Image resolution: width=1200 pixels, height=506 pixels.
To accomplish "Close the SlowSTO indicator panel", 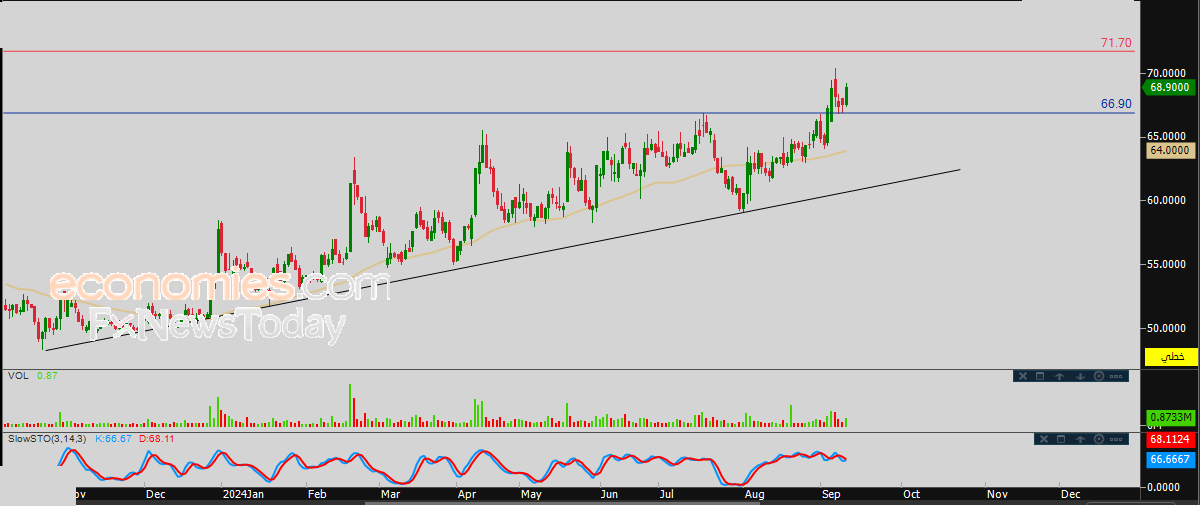I will pyautogui.click(x=1044, y=439).
